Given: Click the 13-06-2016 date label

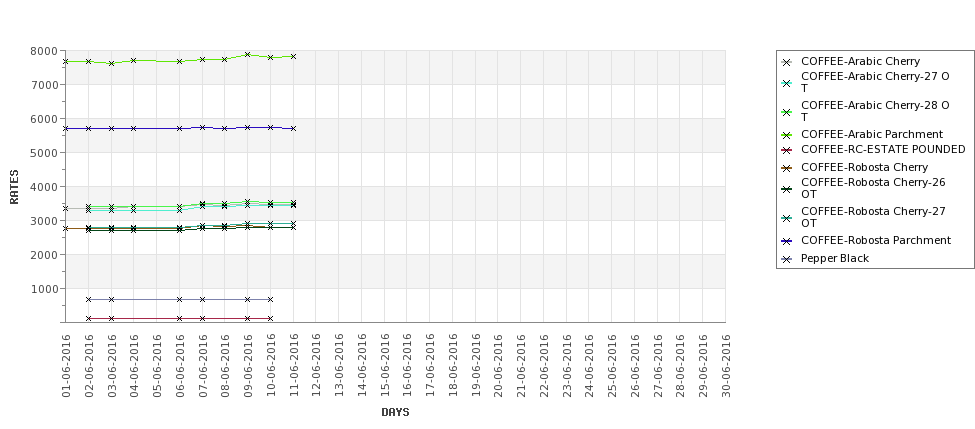Looking at the screenshot, I should [339, 366].
